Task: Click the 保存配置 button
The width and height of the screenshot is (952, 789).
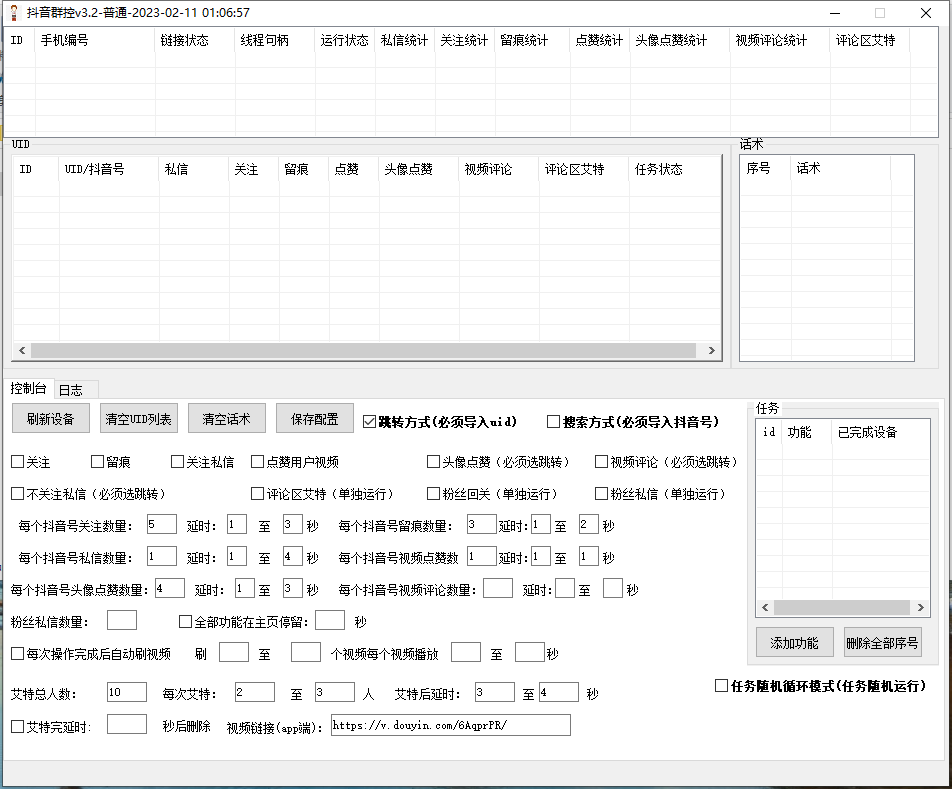Action: [314, 419]
